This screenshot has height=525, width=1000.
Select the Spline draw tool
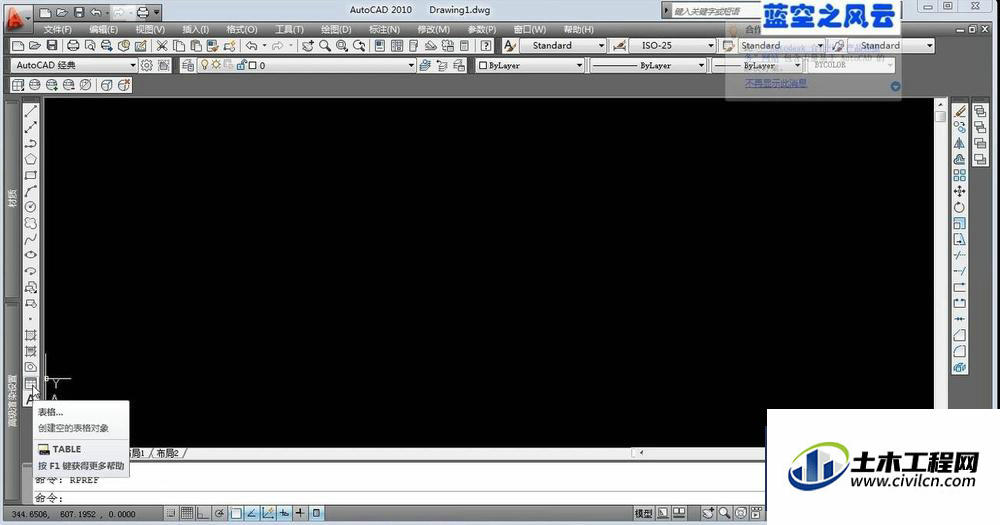(x=31, y=239)
